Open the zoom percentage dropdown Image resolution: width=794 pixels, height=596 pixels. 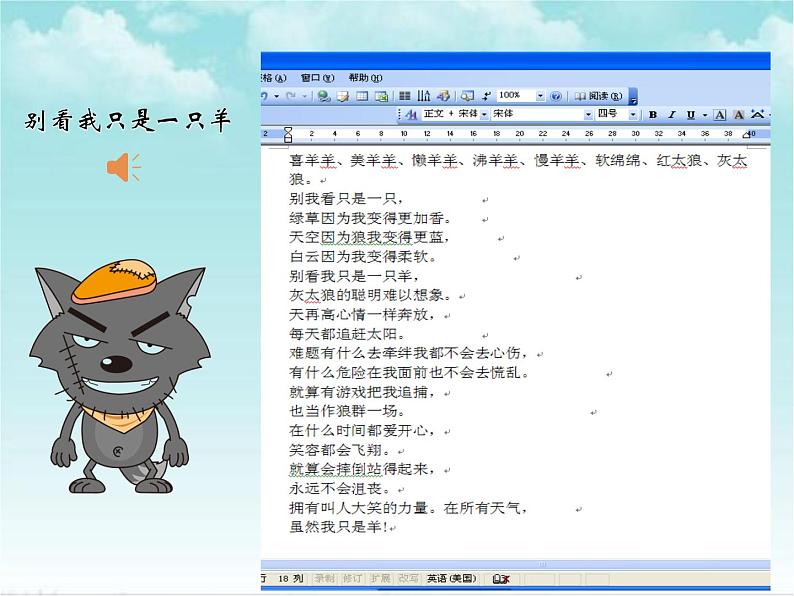540,96
